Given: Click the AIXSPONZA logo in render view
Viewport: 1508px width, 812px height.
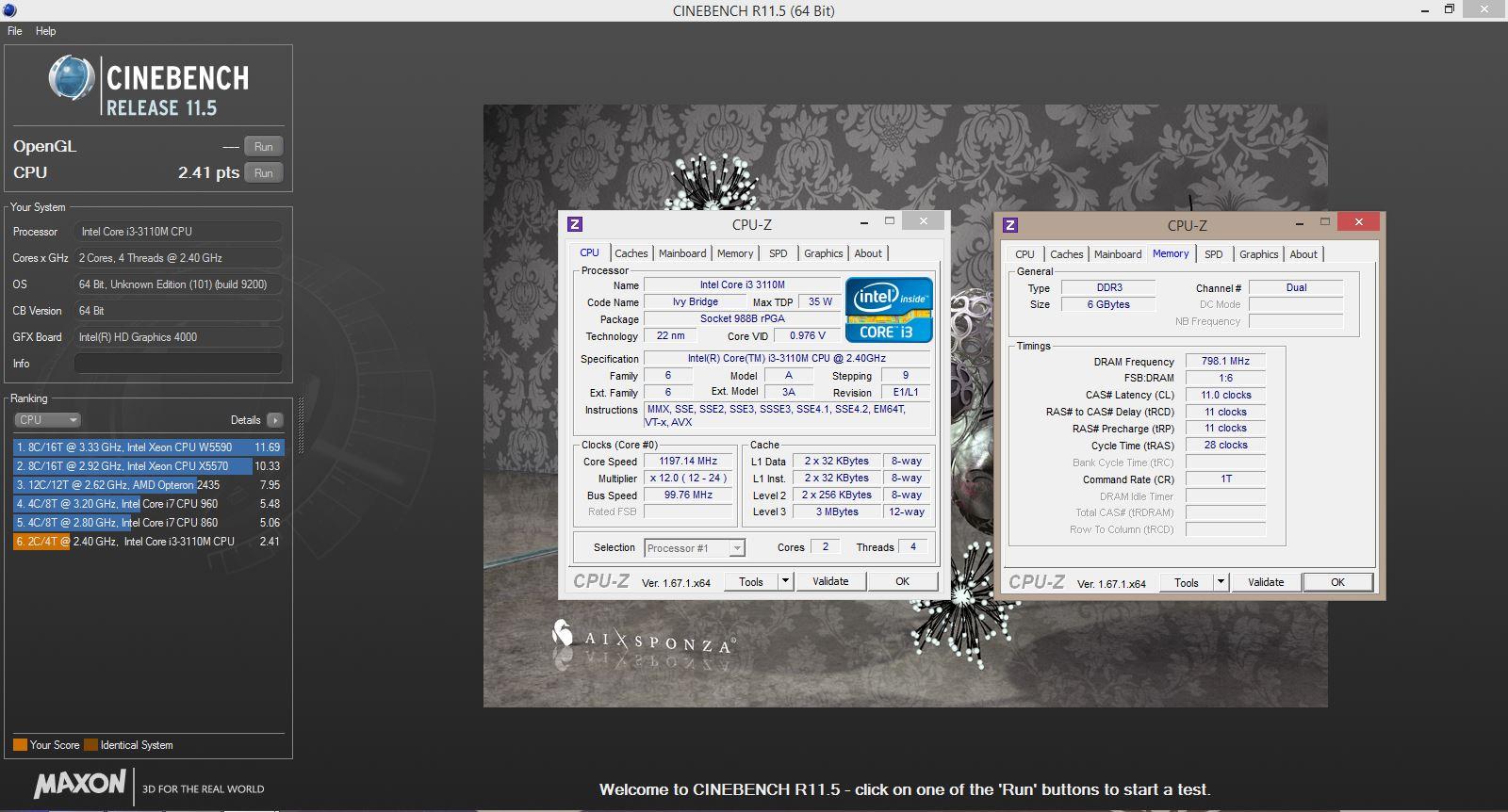Looking at the screenshot, I should click(643, 639).
